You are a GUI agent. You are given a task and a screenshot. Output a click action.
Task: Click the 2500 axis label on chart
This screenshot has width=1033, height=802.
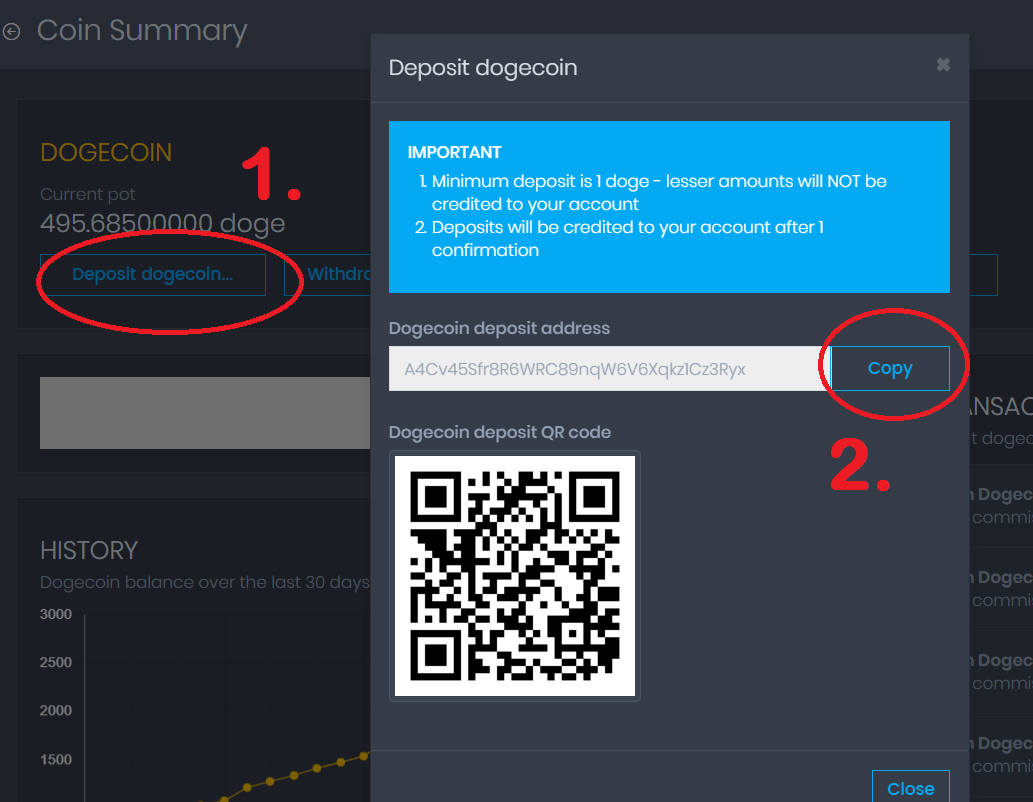56,662
